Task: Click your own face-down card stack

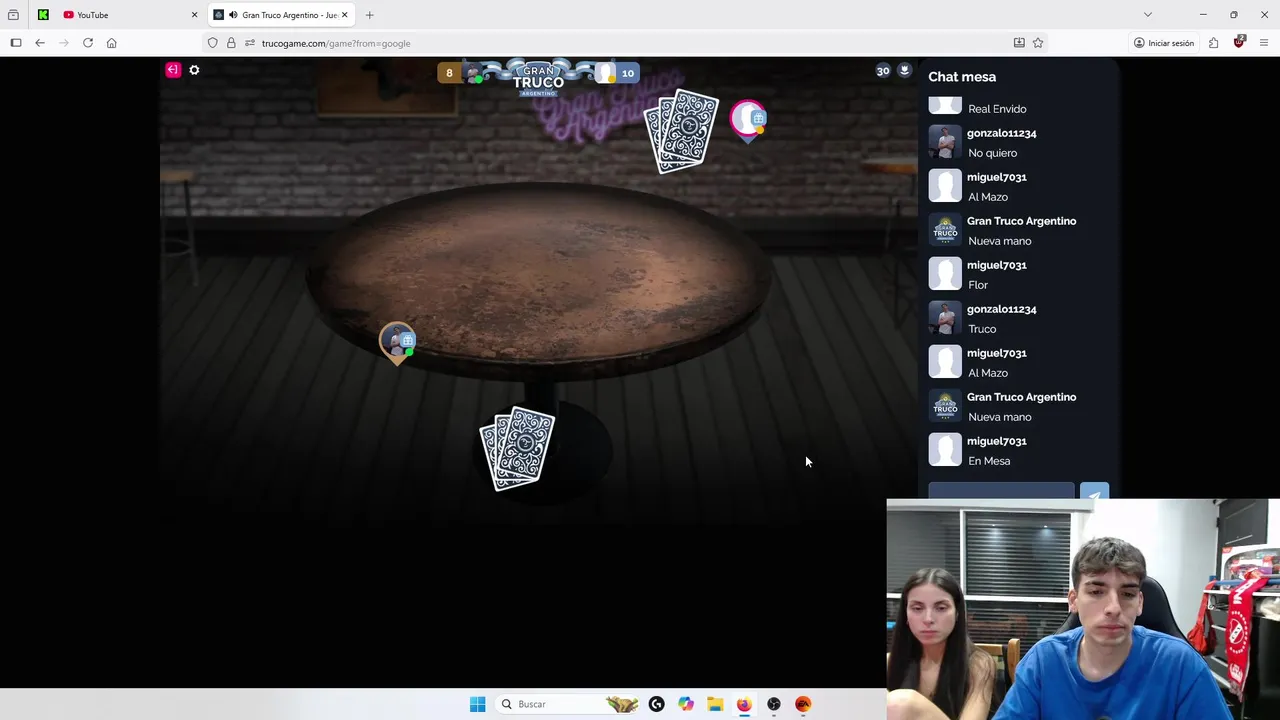Action: pos(517,448)
